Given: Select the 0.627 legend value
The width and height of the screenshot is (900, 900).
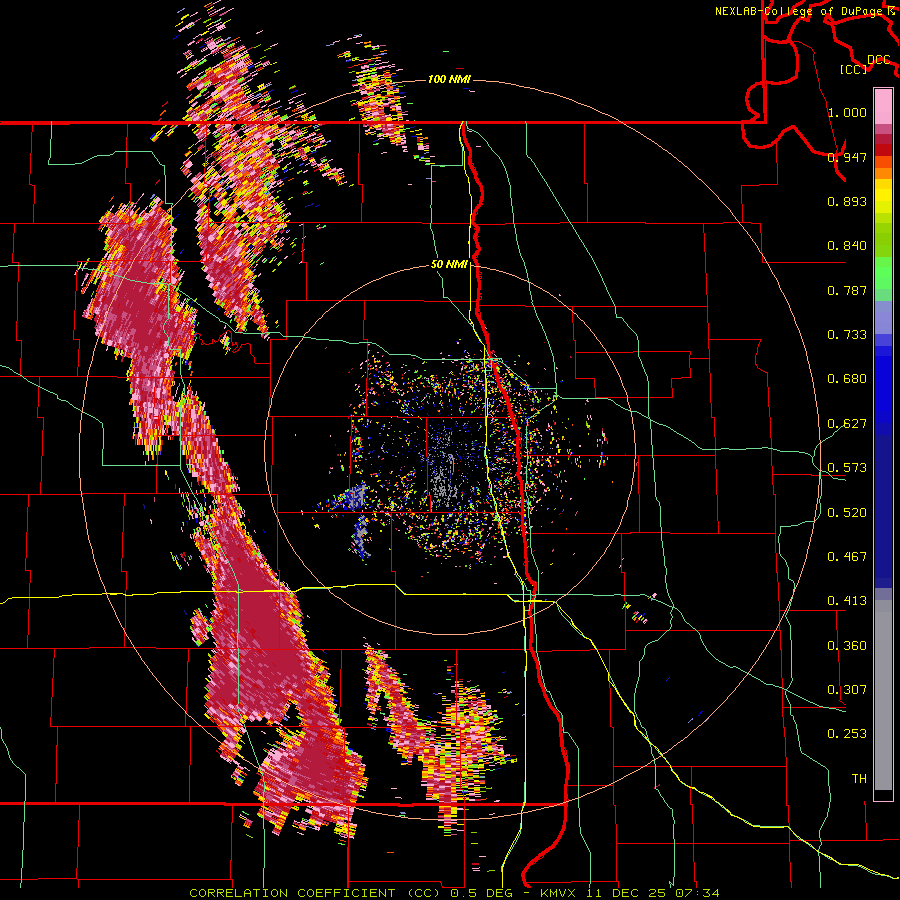Looking at the screenshot, I should (847, 424).
